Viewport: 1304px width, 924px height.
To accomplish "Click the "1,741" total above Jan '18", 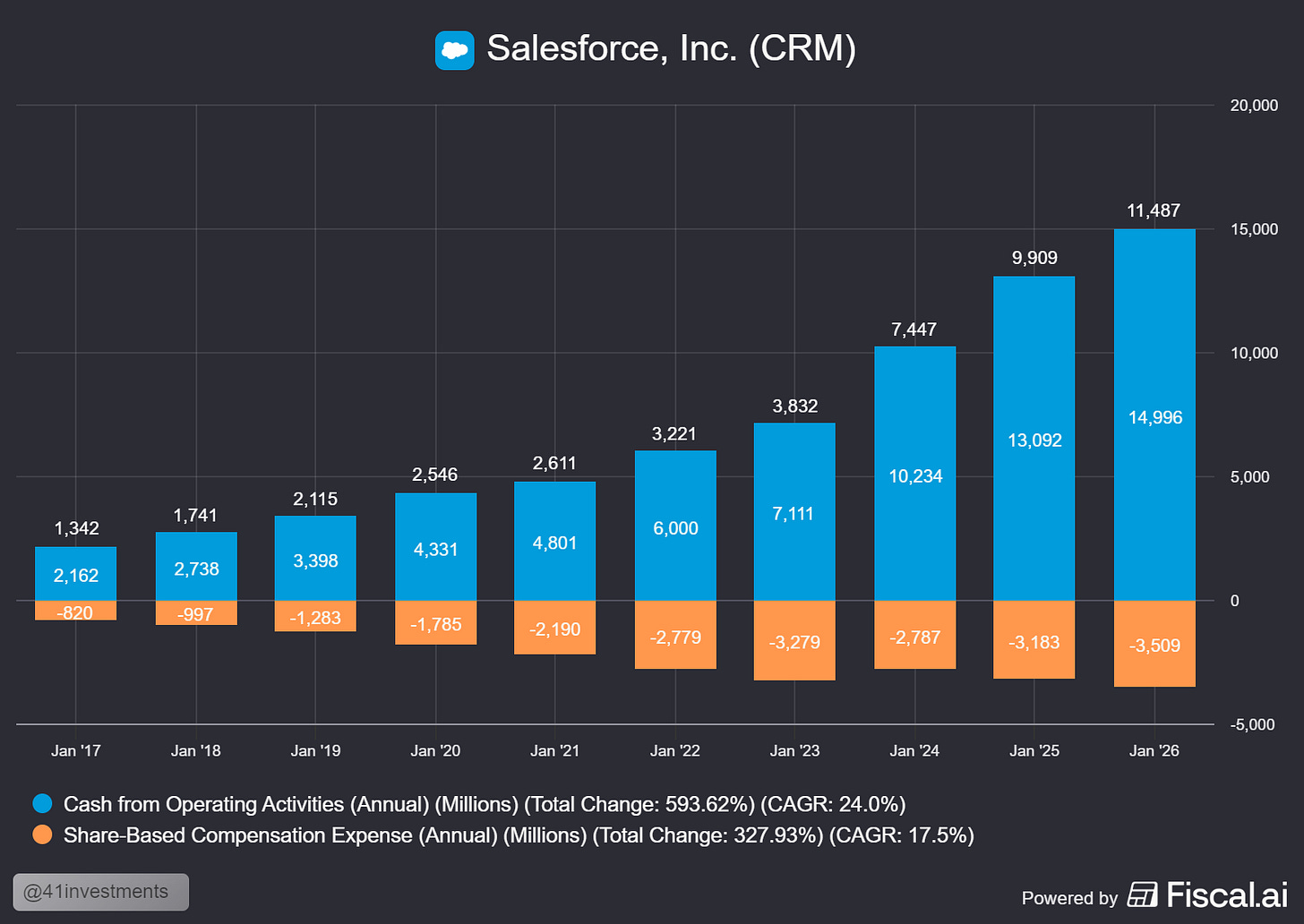I will click(195, 516).
